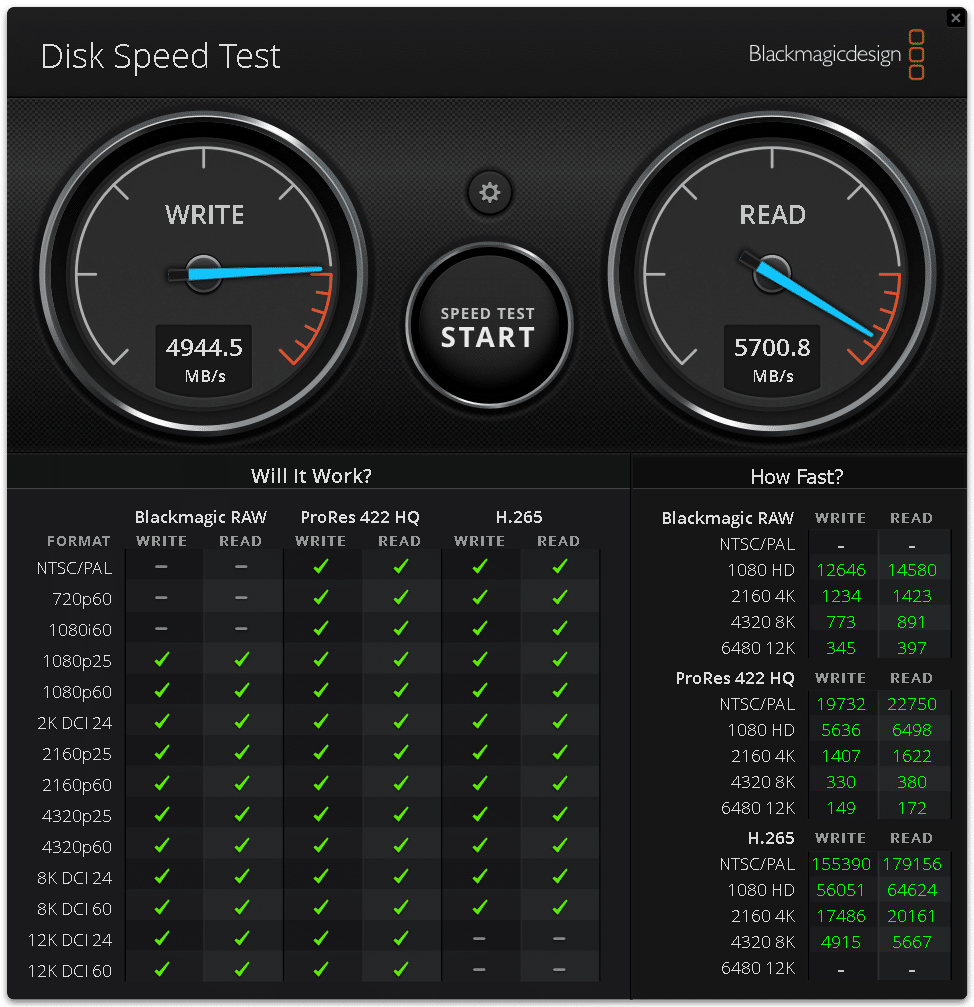
Task: Click the Blackmagic RAW 1080 HD read value 14580
Action: tap(912, 570)
